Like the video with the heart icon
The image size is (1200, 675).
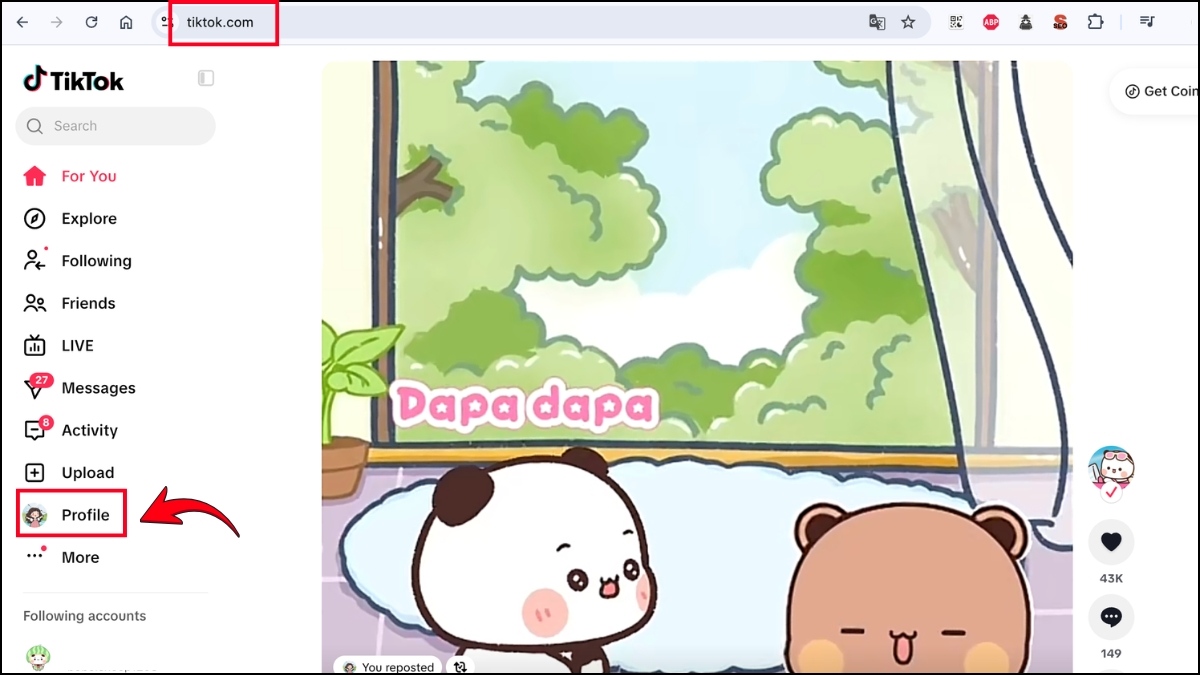(1111, 543)
